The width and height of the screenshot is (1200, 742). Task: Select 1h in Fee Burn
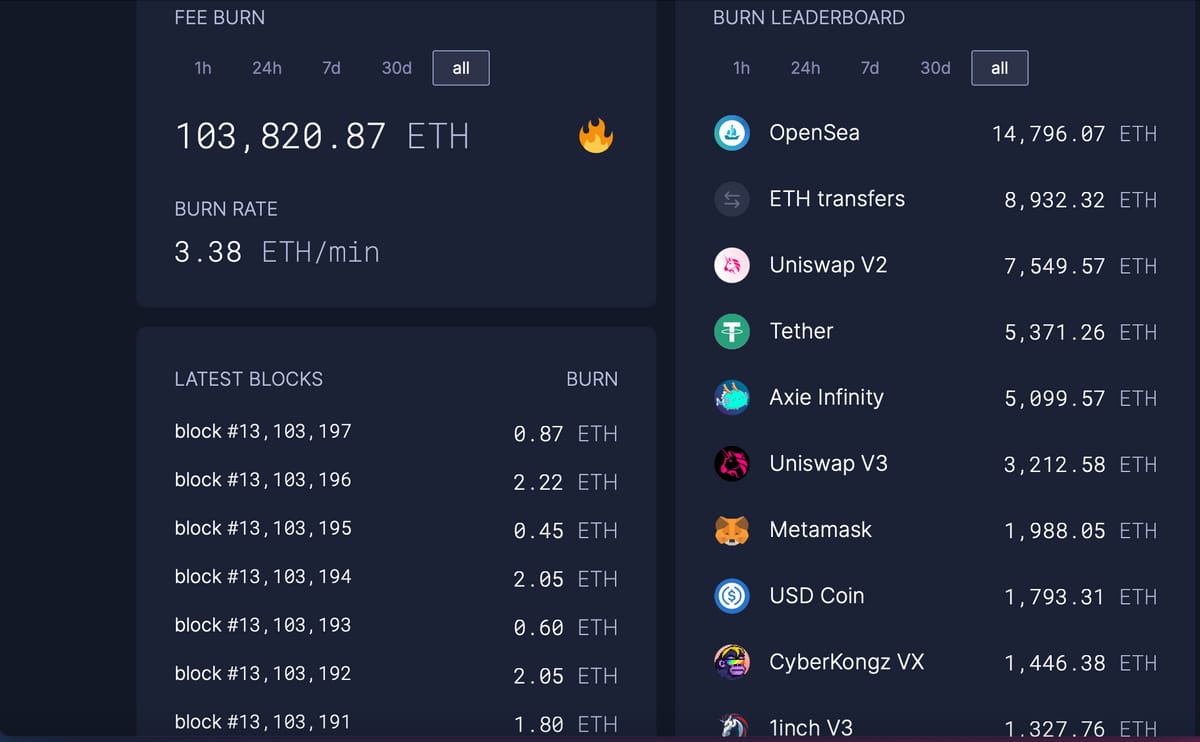click(x=203, y=68)
